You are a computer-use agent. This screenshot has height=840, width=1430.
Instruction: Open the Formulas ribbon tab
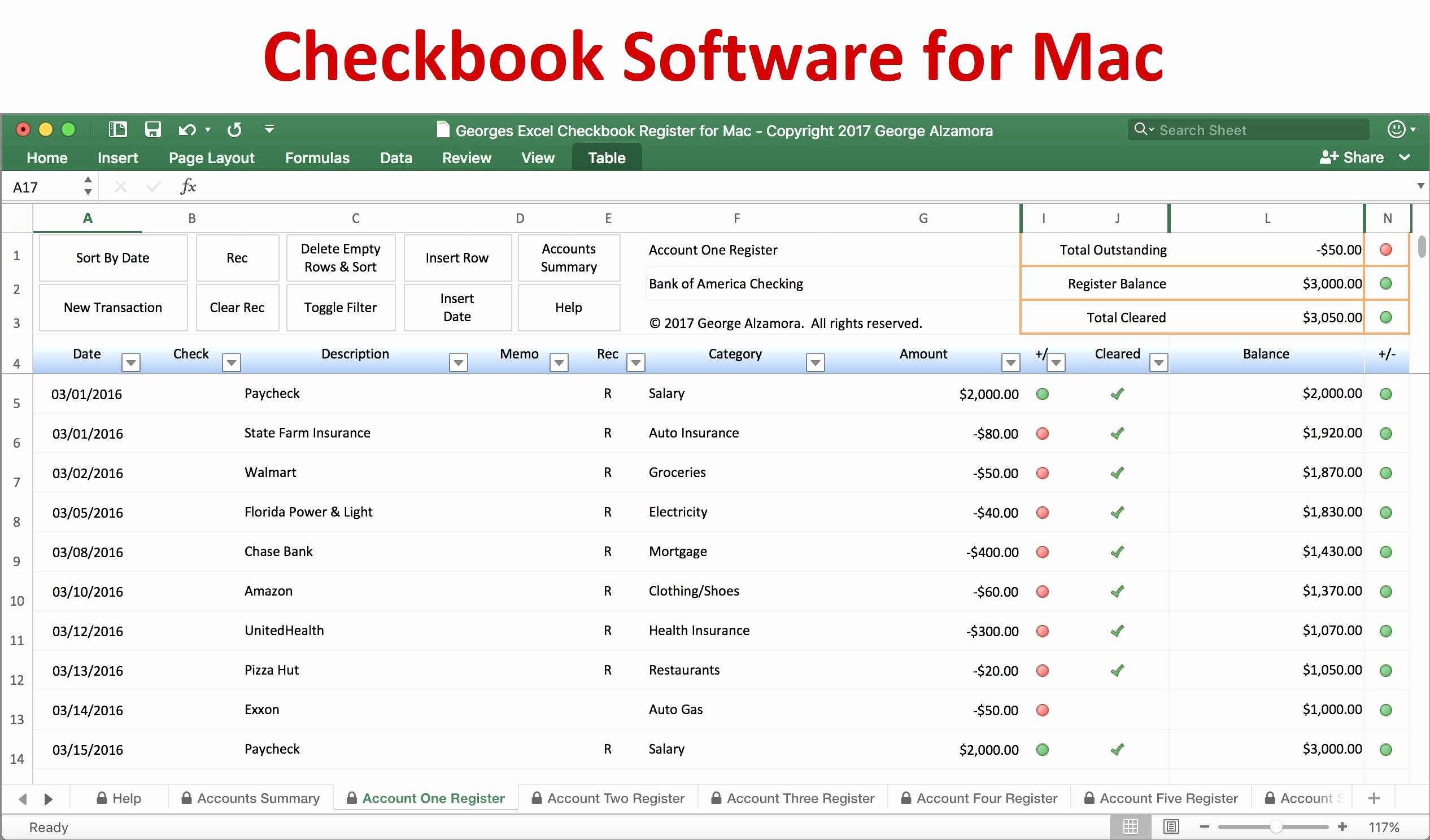[x=317, y=158]
